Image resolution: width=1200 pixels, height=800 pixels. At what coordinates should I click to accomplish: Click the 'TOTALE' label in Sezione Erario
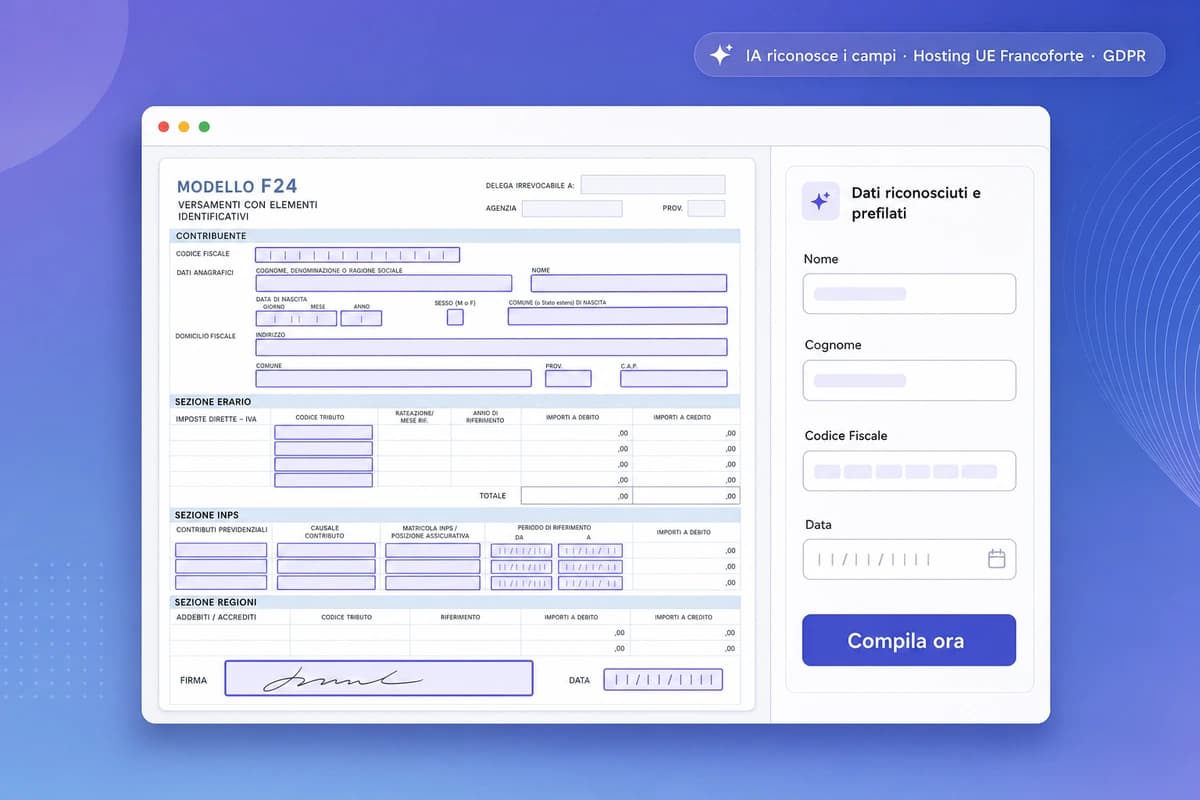(492, 495)
